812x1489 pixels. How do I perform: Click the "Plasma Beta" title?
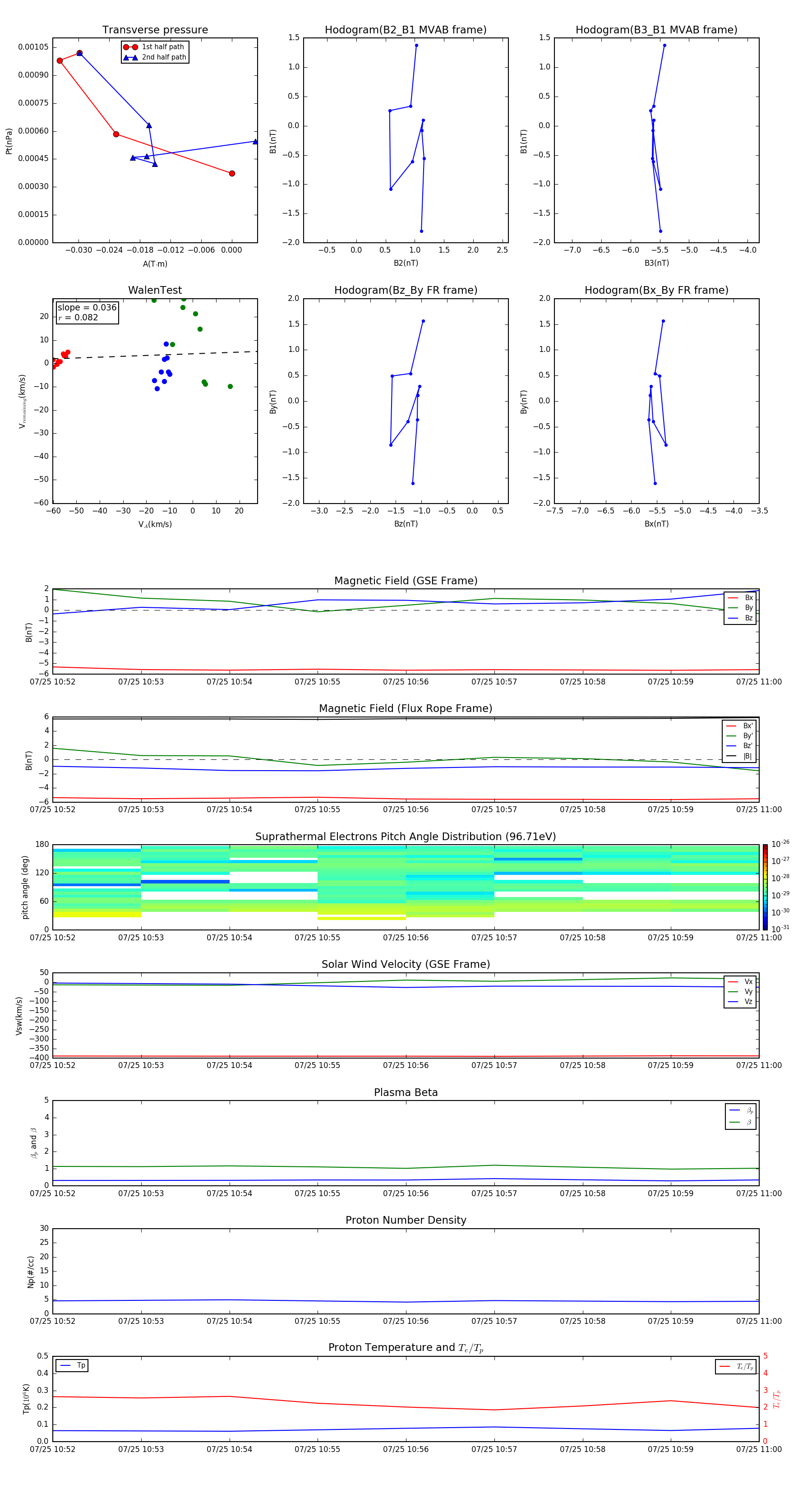coord(406,1093)
